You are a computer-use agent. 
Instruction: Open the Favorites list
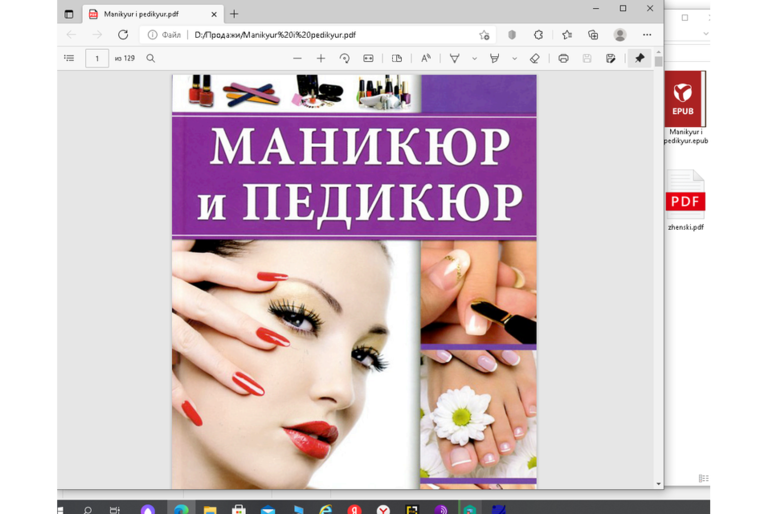coord(567,35)
